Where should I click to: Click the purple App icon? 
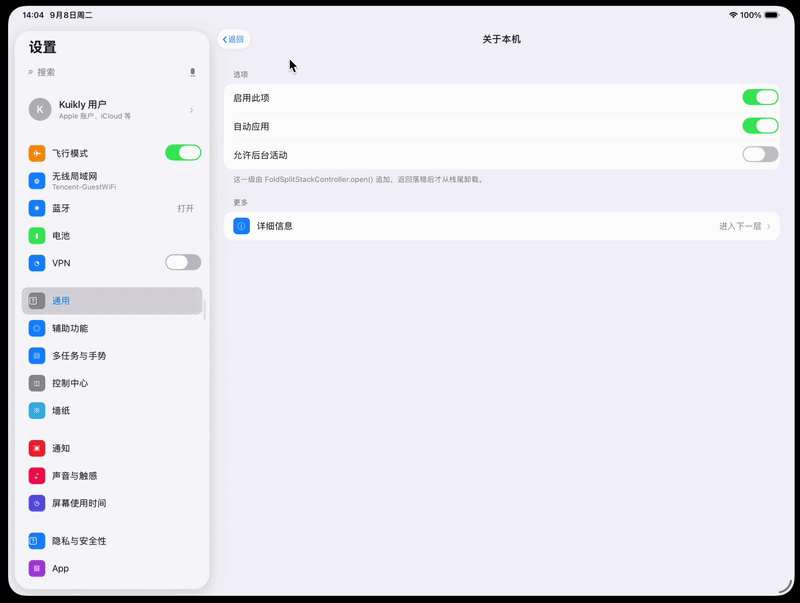point(37,568)
